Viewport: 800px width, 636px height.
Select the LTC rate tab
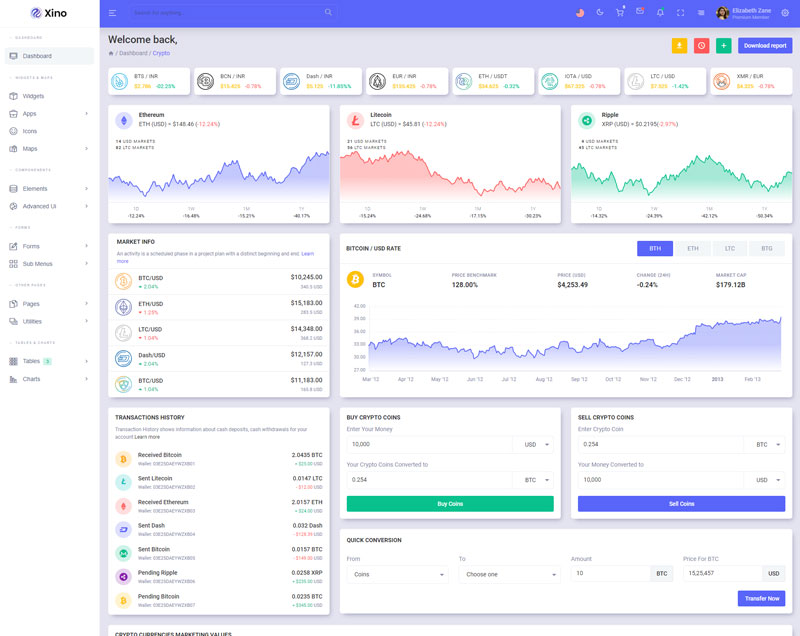pos(730,248)
